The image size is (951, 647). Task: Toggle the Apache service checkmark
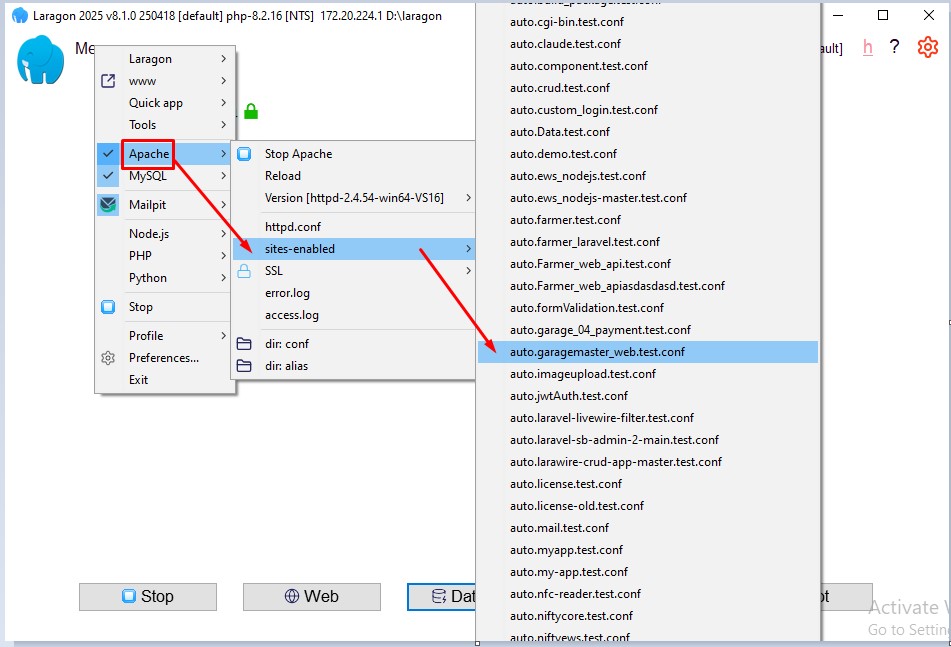[x=108, y=154]
